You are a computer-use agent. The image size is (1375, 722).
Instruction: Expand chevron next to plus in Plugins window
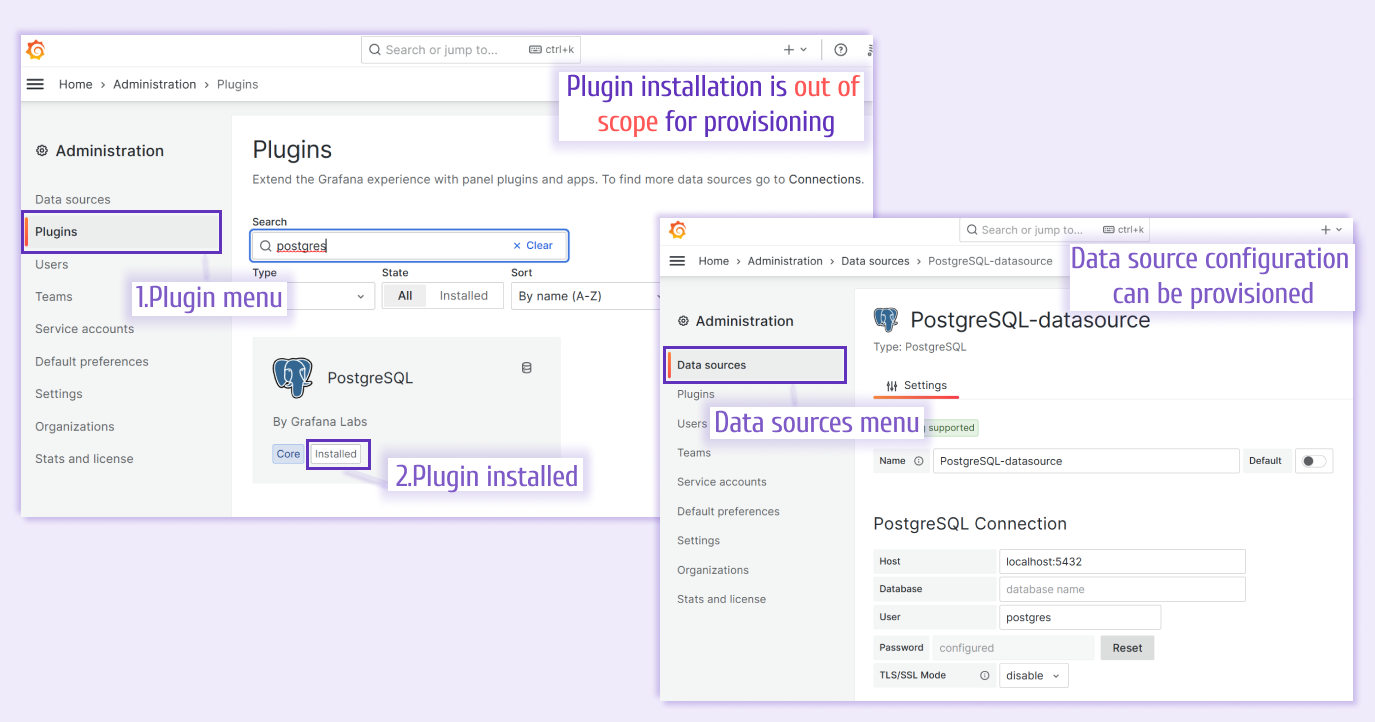[x=804, y=50]
